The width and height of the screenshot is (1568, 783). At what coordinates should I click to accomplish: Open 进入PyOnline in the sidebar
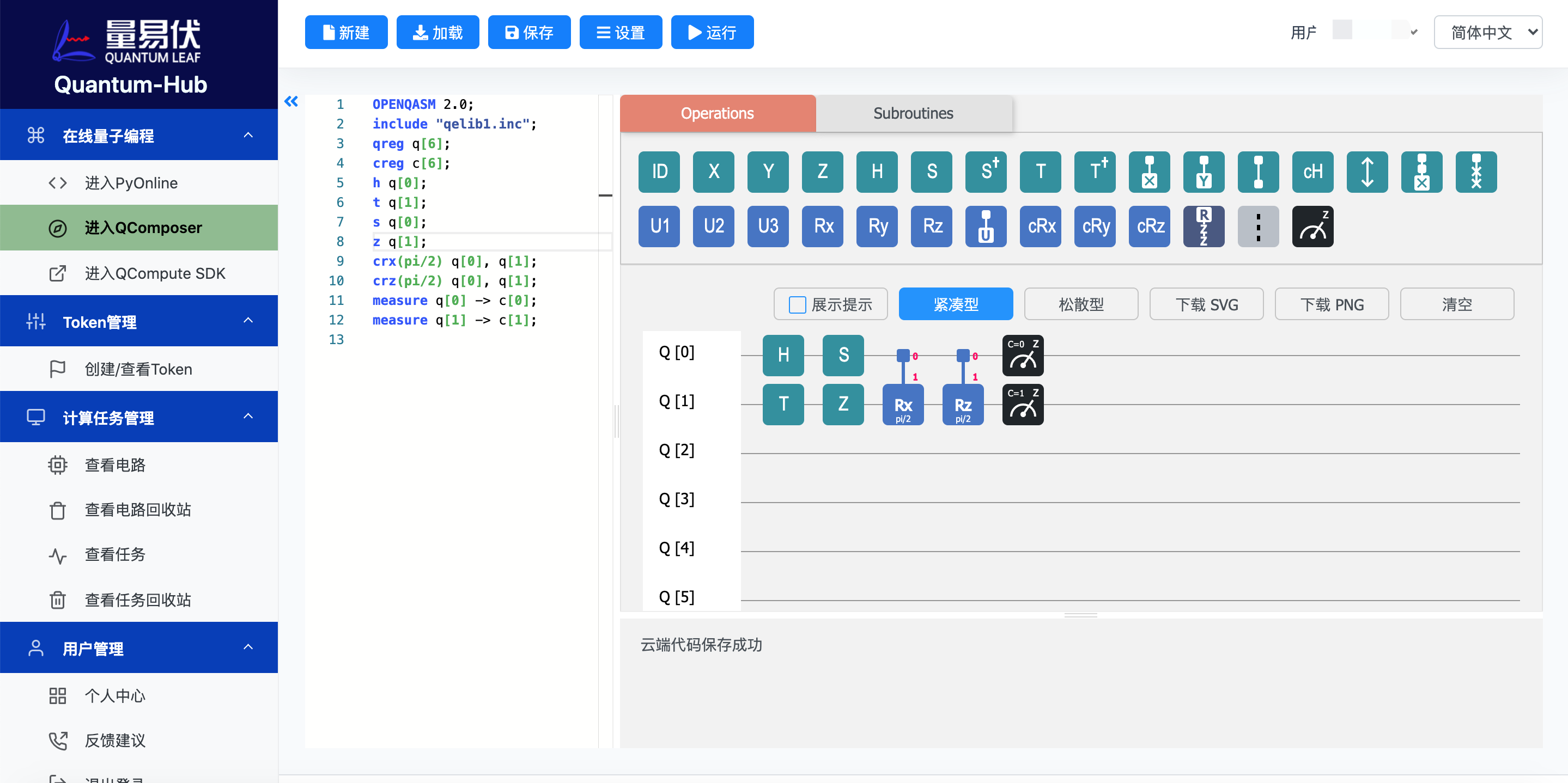tap(139, 182)
